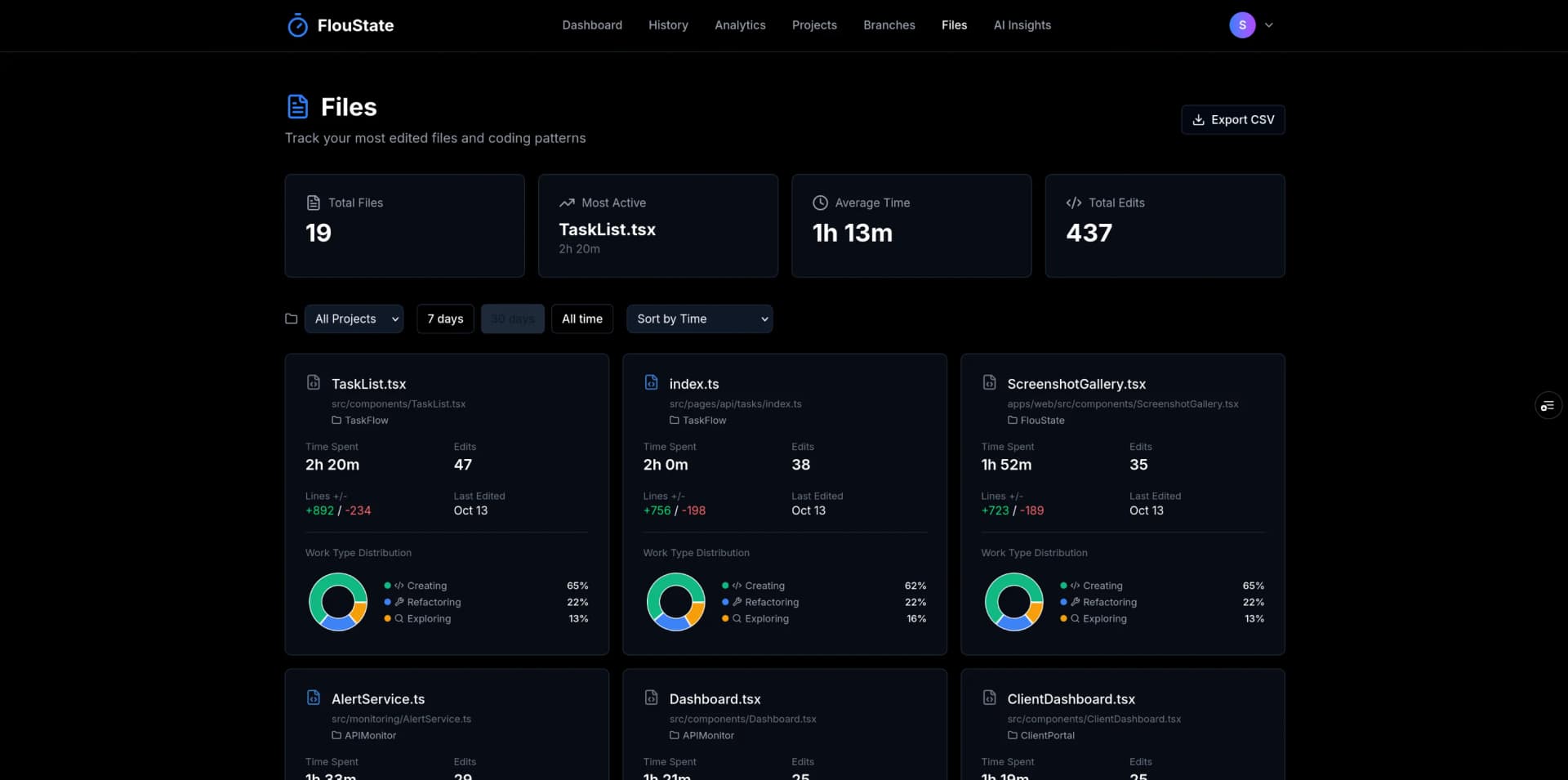Click the folder icon beside the project filter
1568x780 pixels.
coord(291,319)
